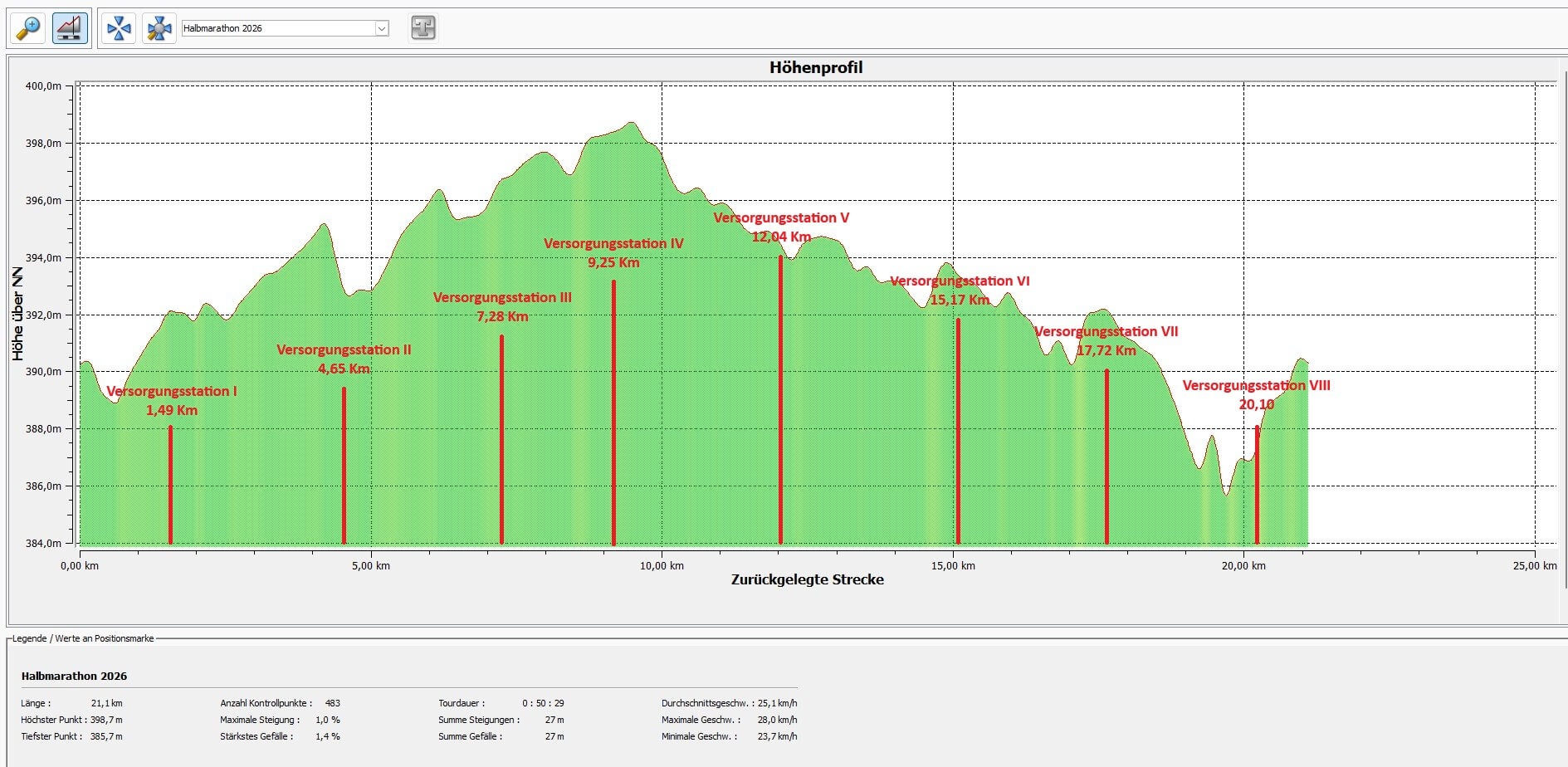Click the Versorgungsstation VIII text label
The height and width of the screenshot is (767, 1568).
tap(1256, 386)
